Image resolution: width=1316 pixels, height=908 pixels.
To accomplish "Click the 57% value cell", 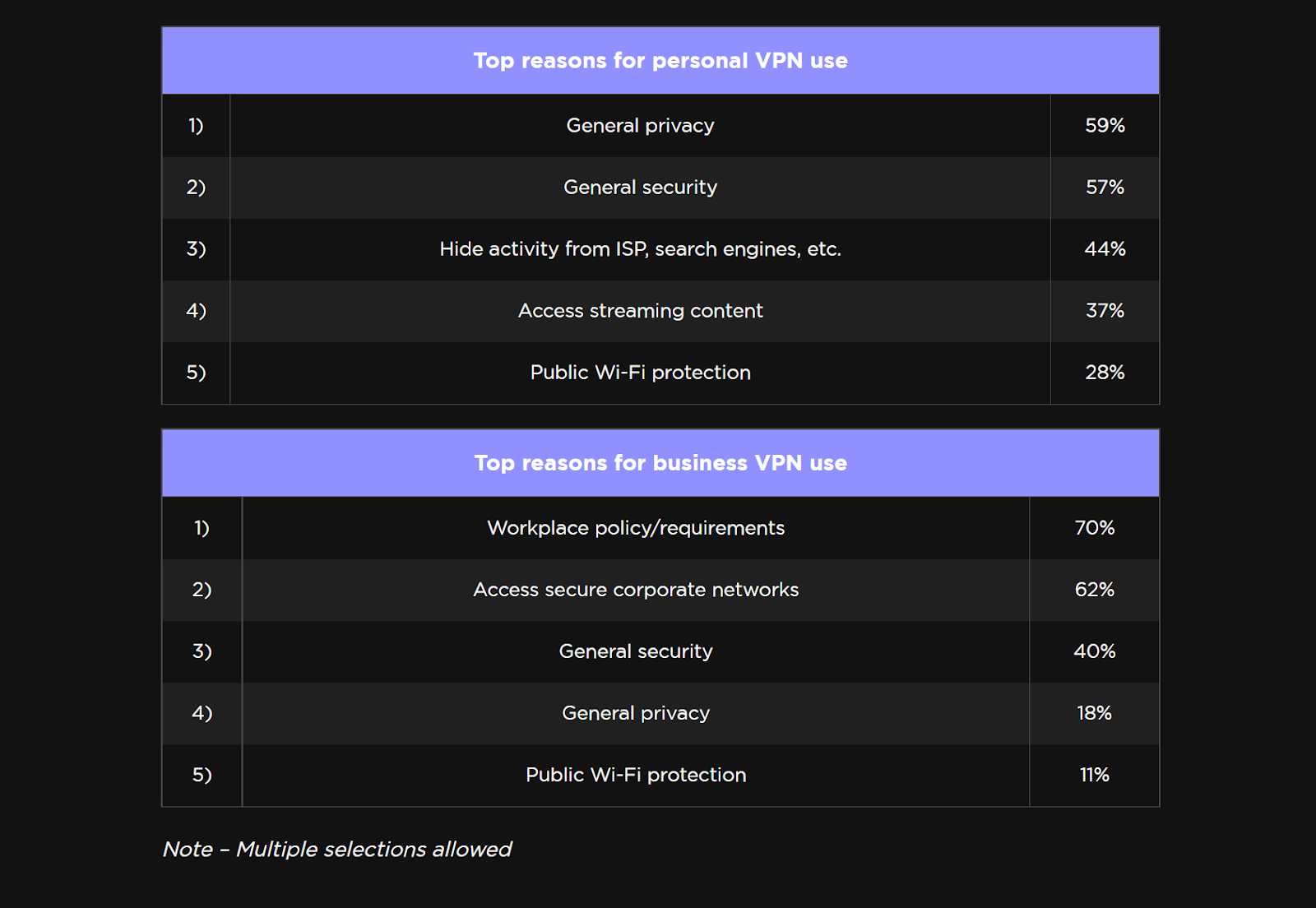I will tap(1105, 188).
